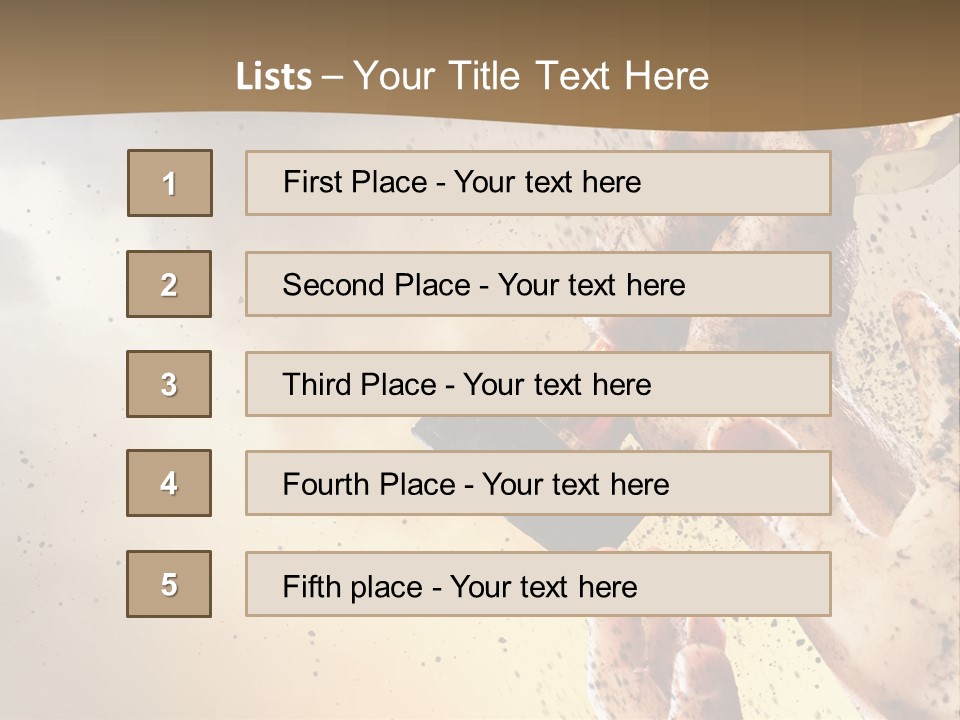The height and width of the screenshot is (720, 960).
Task: Click the word 'Fourth' in row four
Action: click(323, 485)
